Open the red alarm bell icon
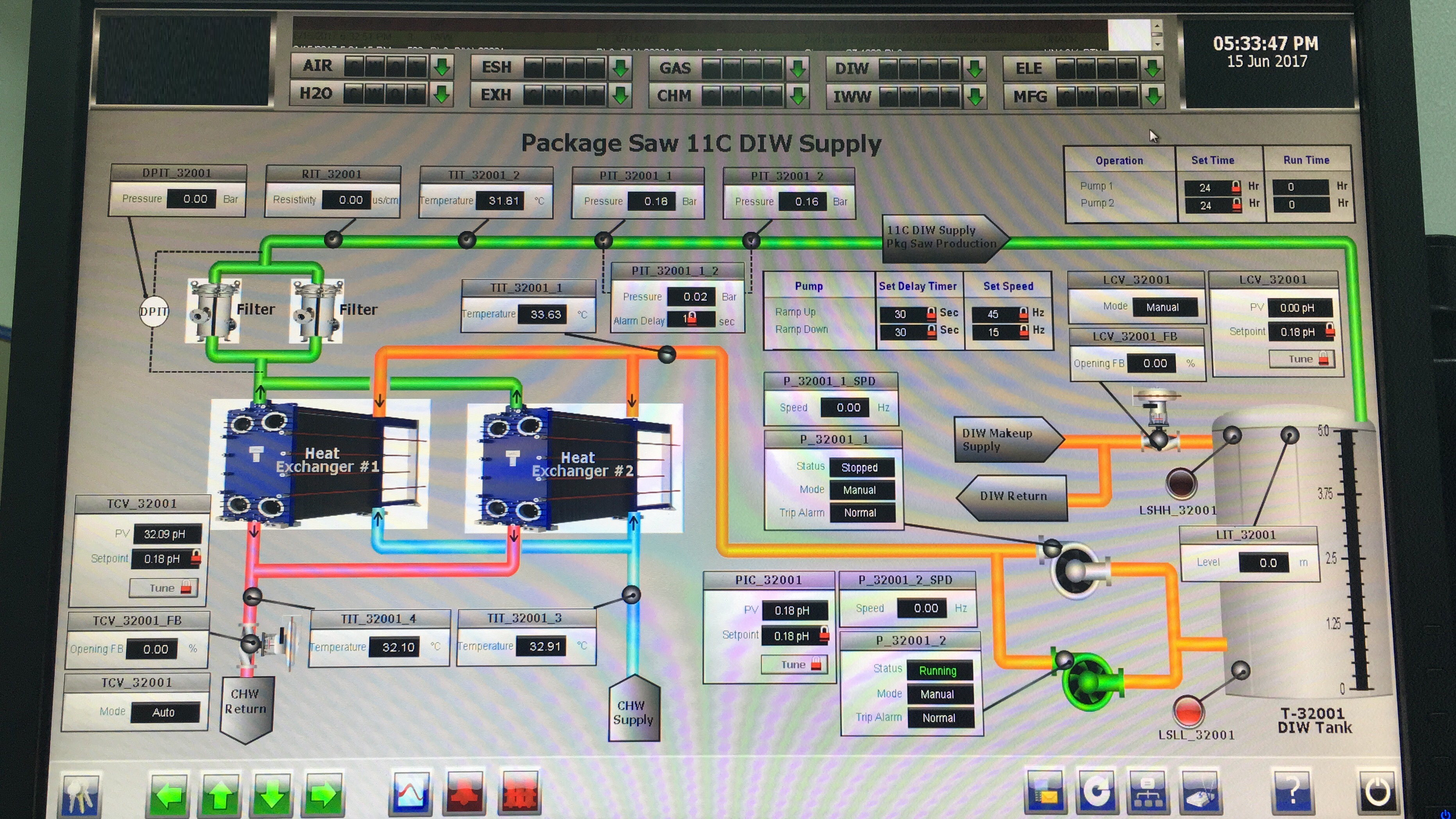The height and width of the screenshot is (819, 1456). (x=464, y=794)
